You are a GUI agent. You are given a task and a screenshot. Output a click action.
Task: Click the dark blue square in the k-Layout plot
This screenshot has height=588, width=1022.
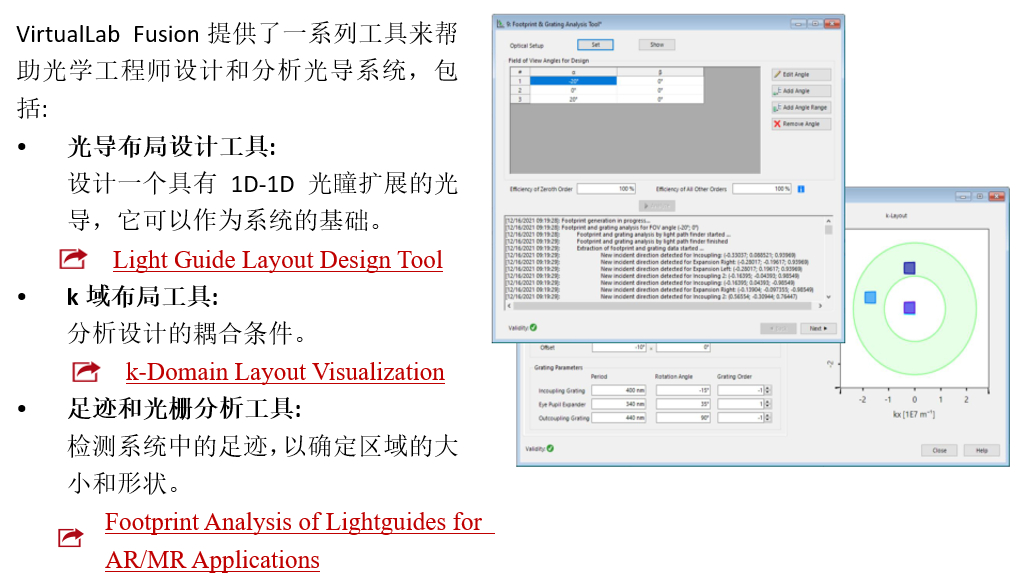click(x=909, y=267)
